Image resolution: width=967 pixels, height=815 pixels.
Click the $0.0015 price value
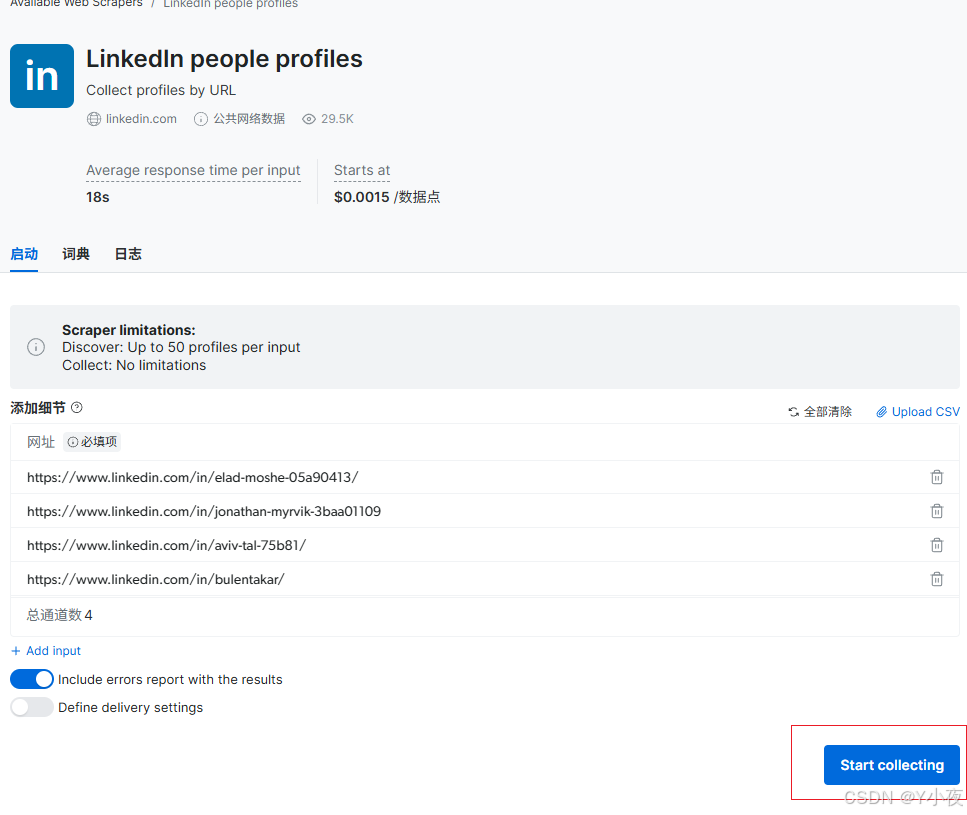tap(361, 197)
